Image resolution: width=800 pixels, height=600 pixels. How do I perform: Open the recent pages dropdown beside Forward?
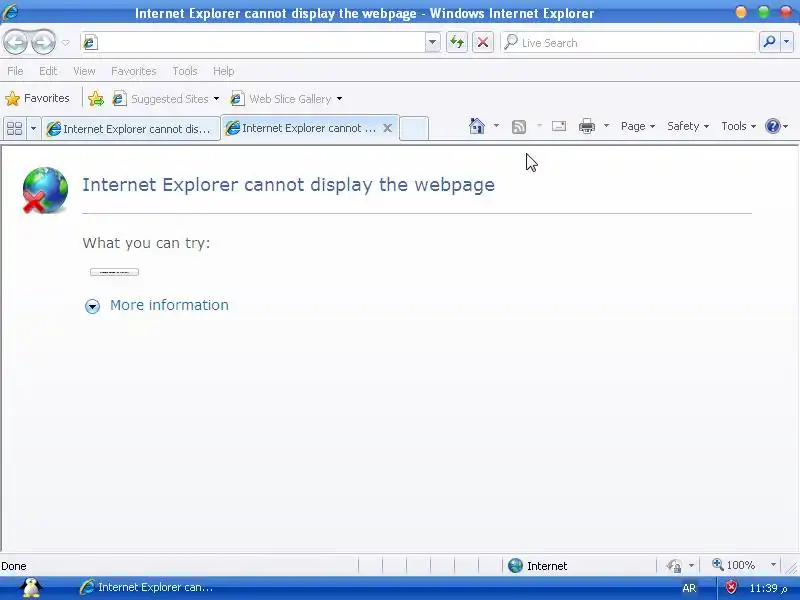66,43
